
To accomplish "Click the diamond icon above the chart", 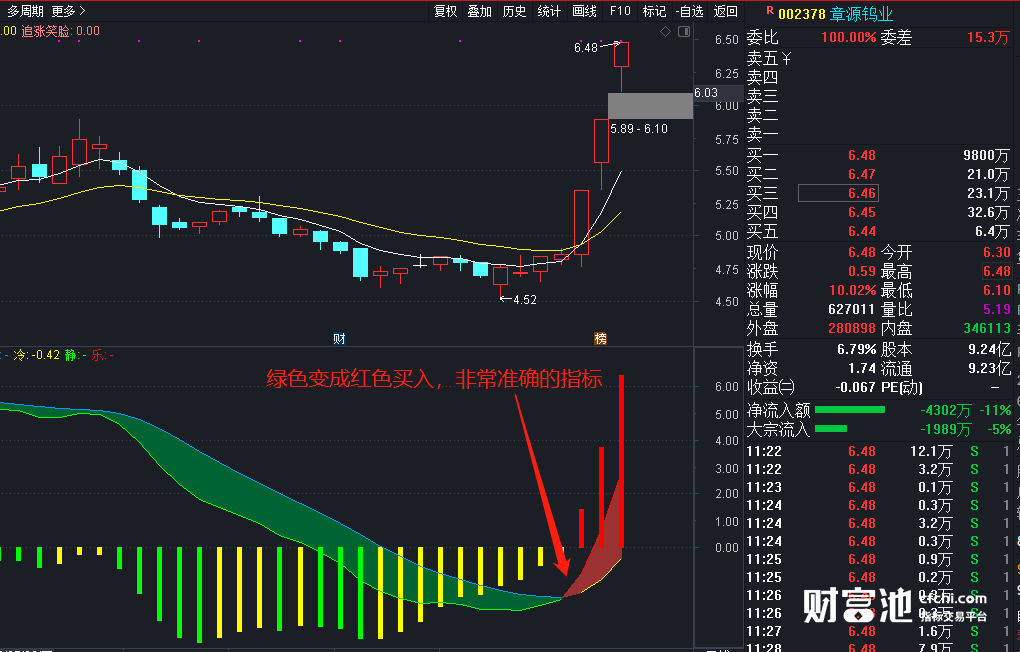I will coord(665,31).
